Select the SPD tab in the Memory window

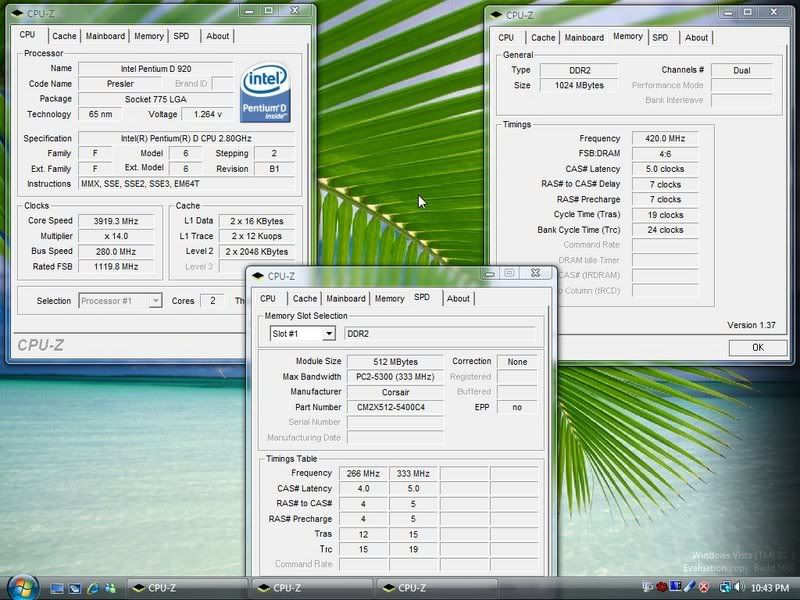660,37
